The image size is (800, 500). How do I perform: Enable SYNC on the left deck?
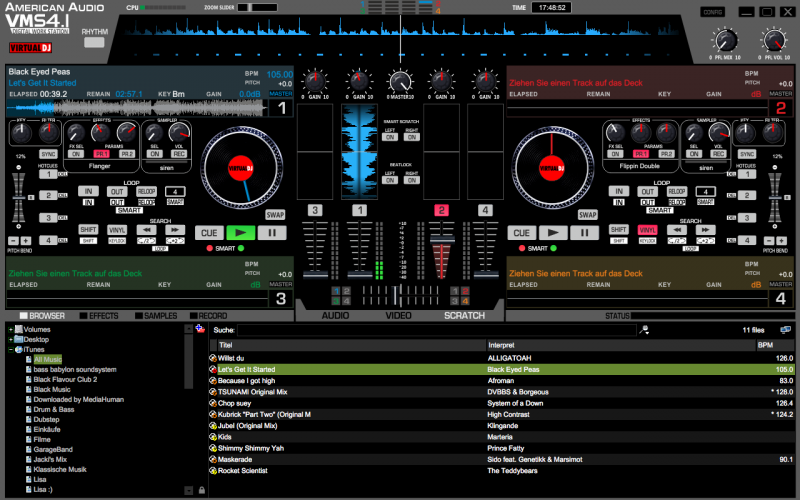coord(48,154)
